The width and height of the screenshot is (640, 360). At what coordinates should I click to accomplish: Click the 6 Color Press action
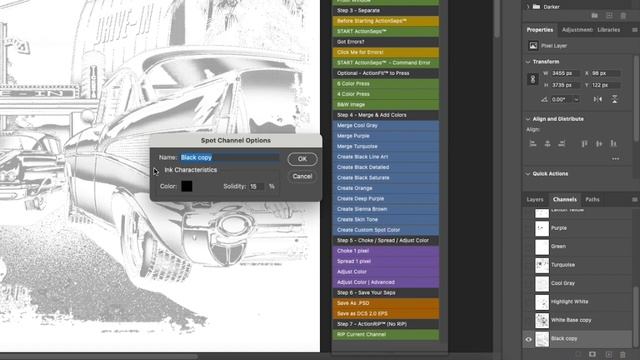point(386,84)
